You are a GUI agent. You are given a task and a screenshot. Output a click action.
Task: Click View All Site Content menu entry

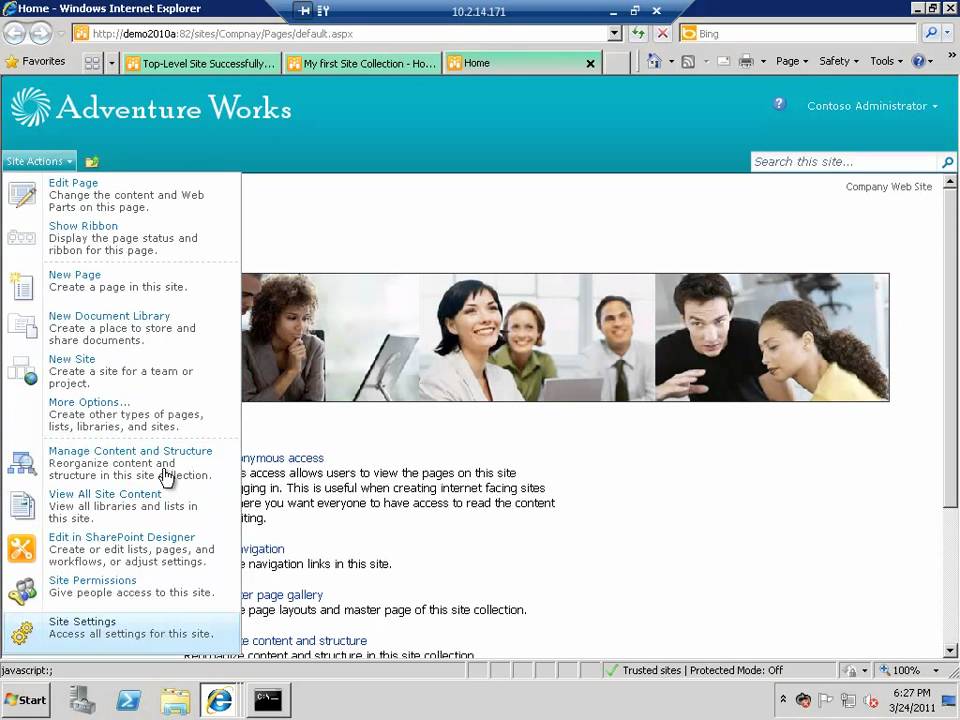coord(121,506)
